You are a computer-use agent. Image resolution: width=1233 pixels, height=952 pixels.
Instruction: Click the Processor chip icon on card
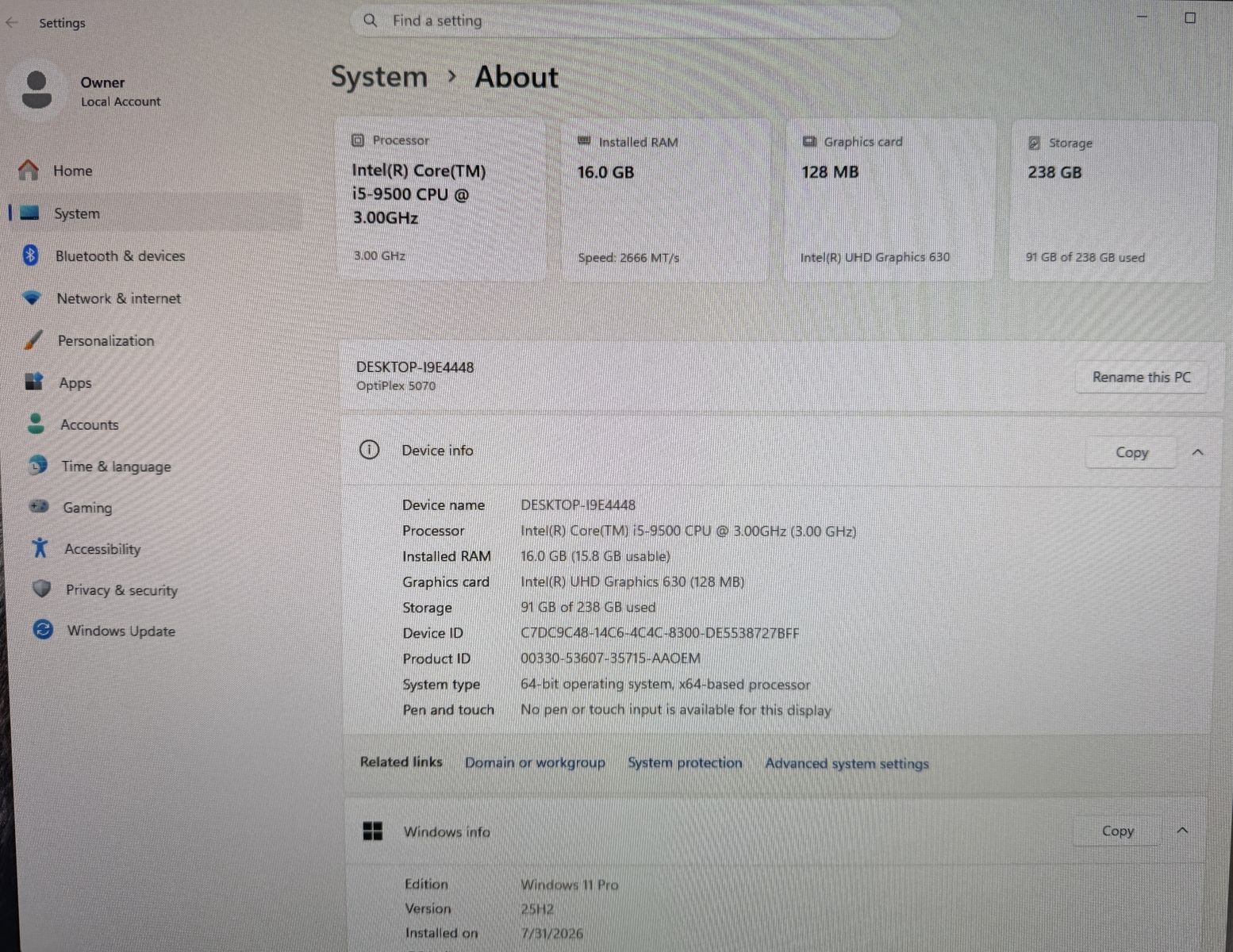pos(358,140)
